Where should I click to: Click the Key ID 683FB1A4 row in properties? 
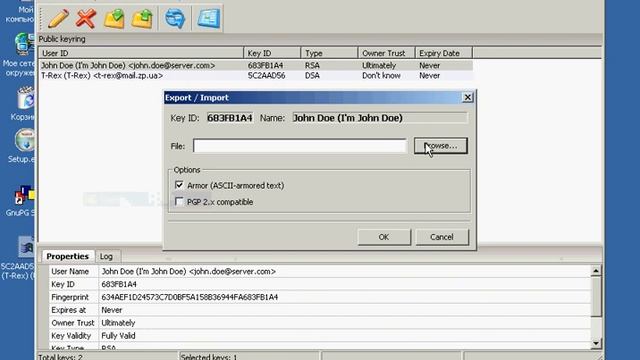click(320, 284)
